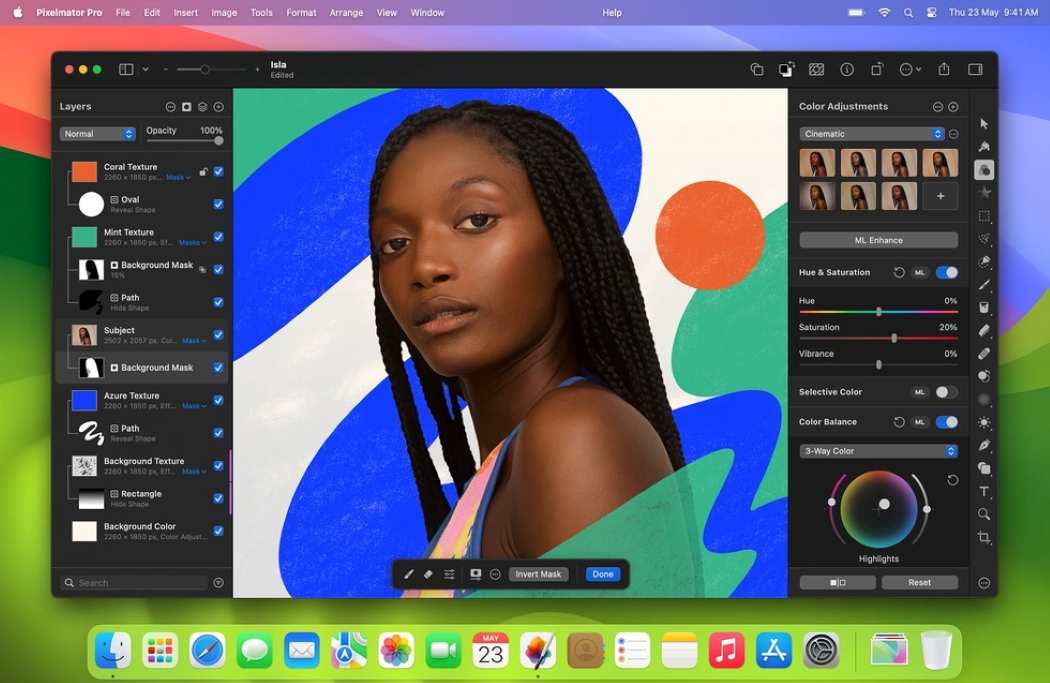Click the layers search field

[x=135, y=581]
